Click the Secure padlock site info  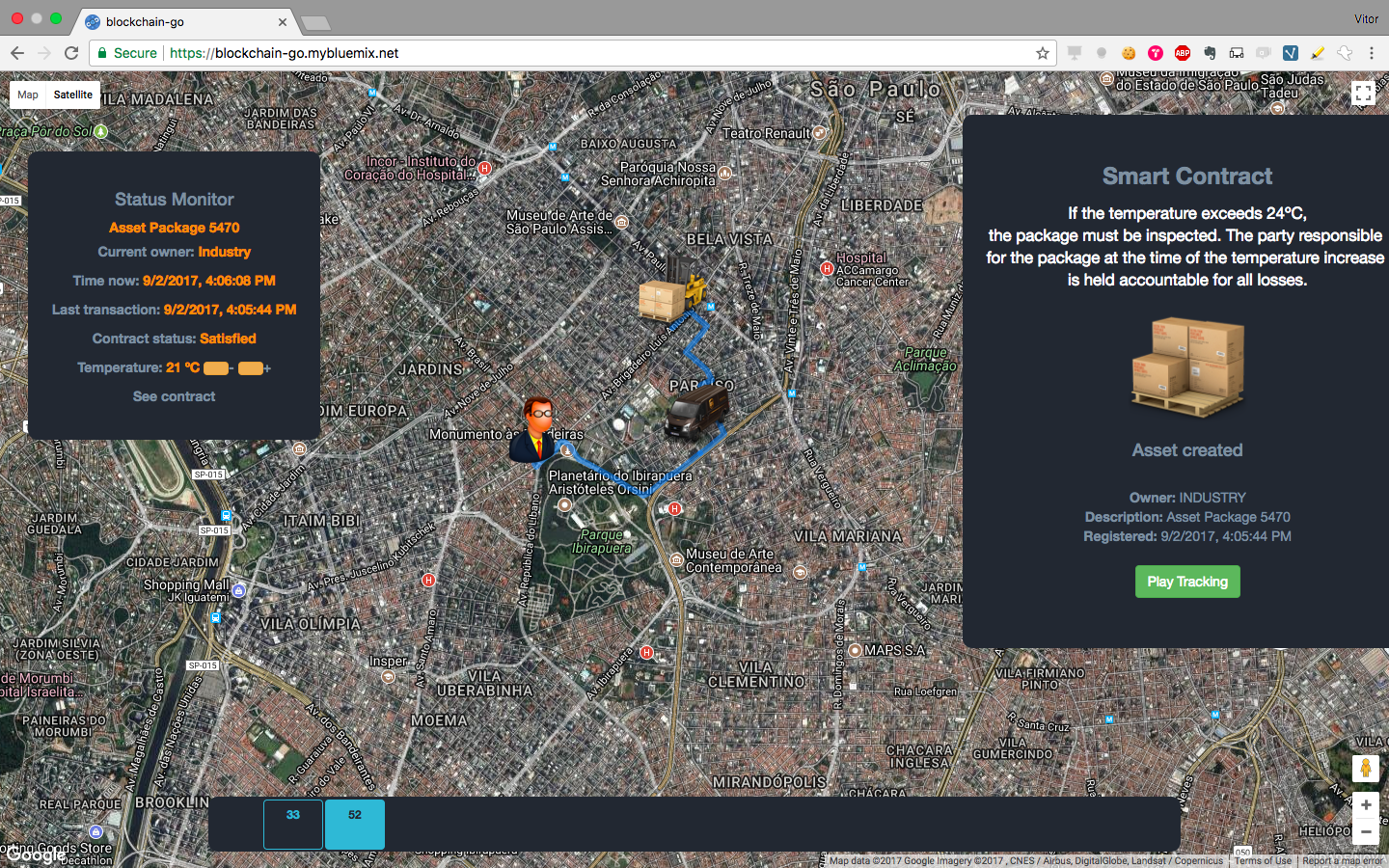126,53
